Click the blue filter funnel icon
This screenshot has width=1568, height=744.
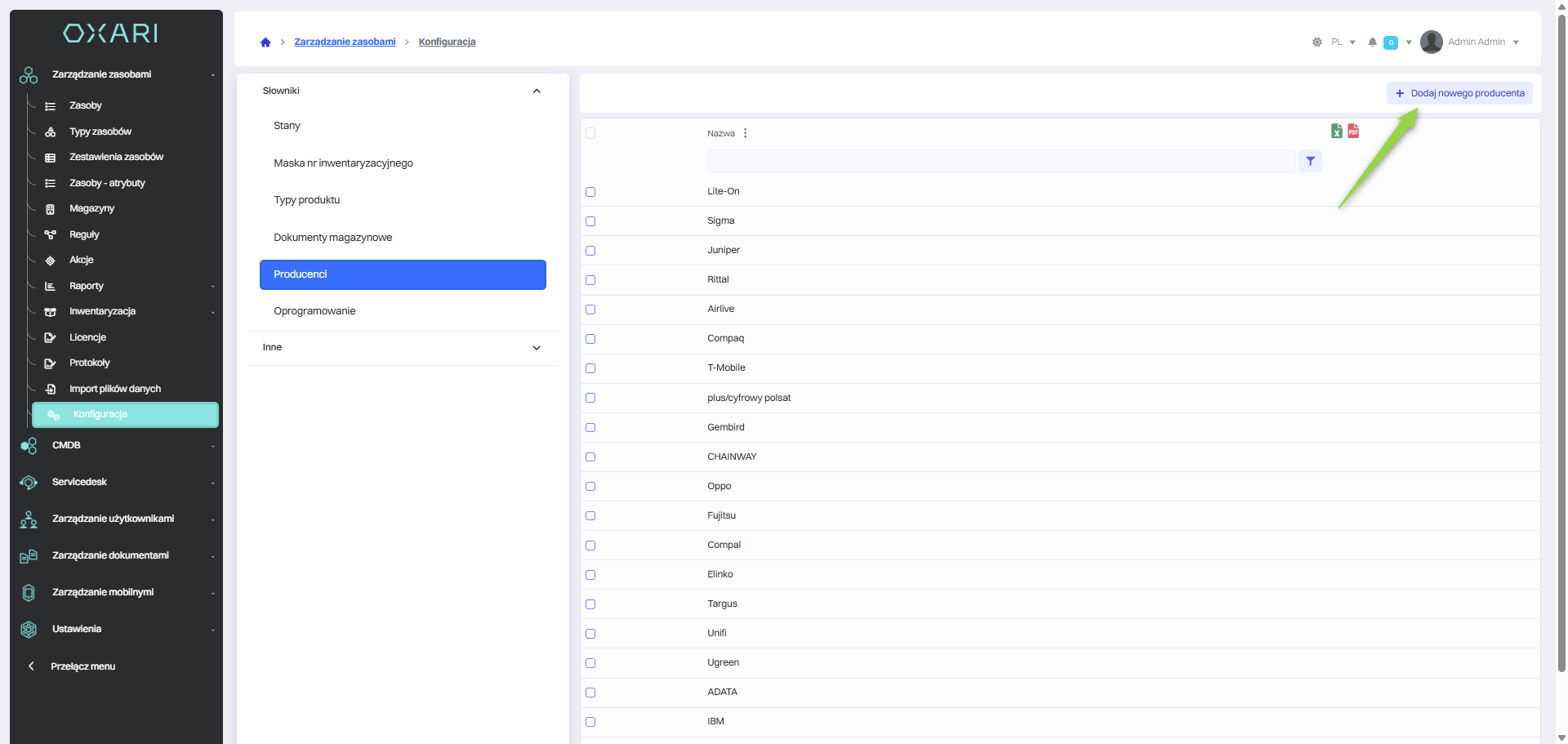click(1310, 162)
